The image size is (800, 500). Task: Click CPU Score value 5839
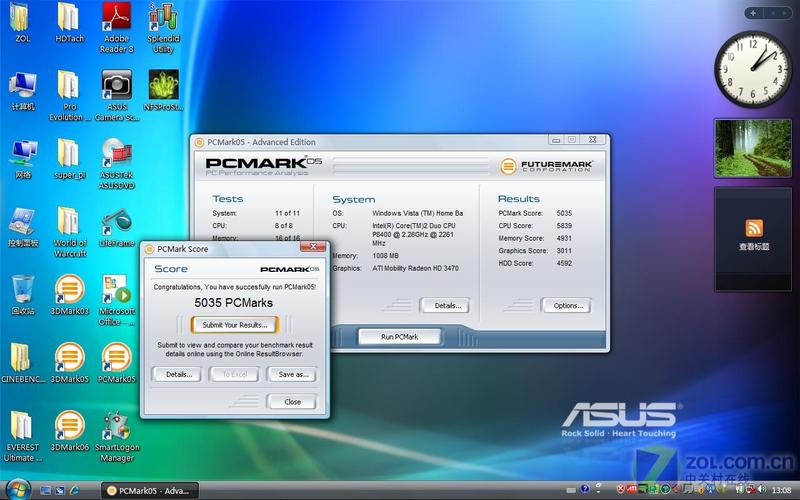tap(564, 226)
